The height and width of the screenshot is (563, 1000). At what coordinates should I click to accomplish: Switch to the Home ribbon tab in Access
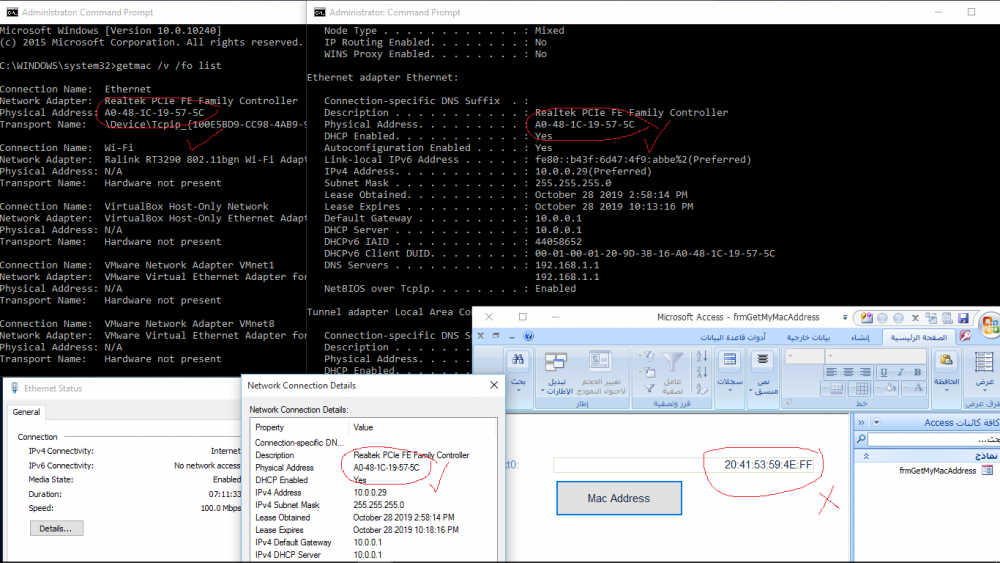(x=919, y=337)
